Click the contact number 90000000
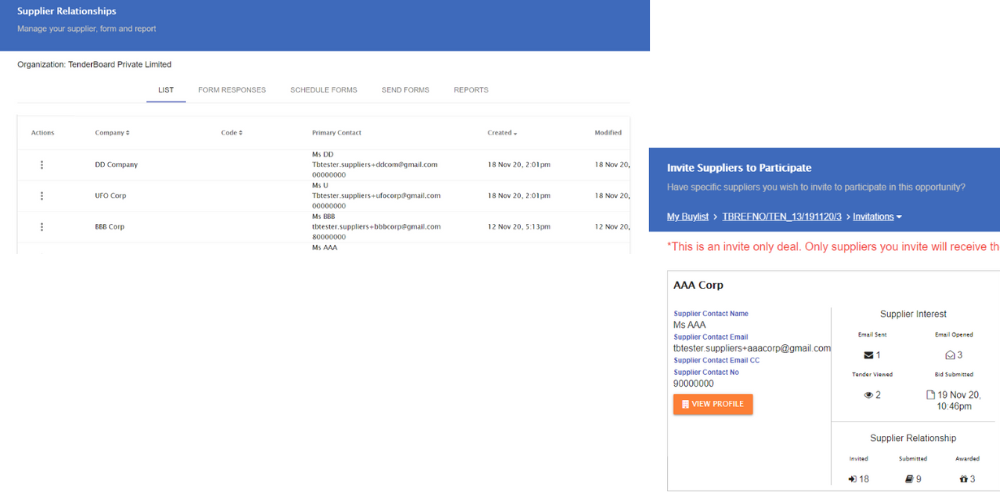The width and height of the screenshot is (1000, 500). pyautogui.click(x=694, y=384)
